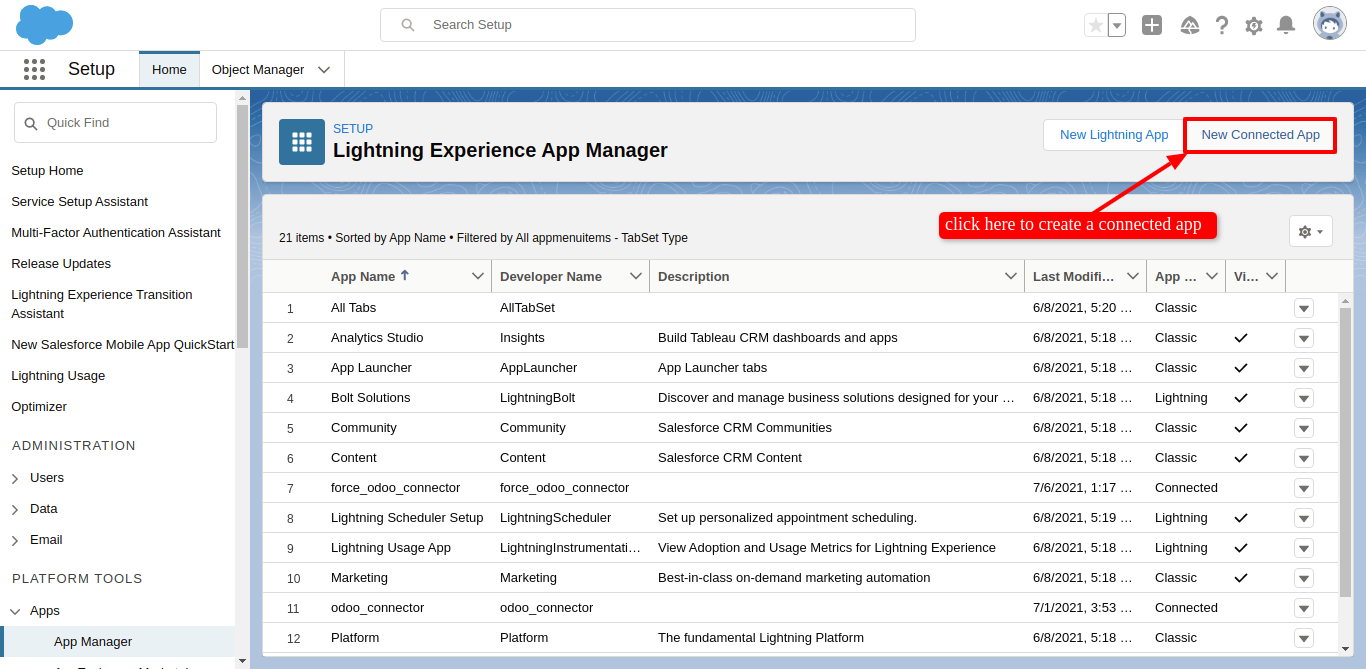Image resolution: width=1366 pixels, height=669 pixels.
Task: Show row actions for force_odoo_connector
Action: 1304,488
